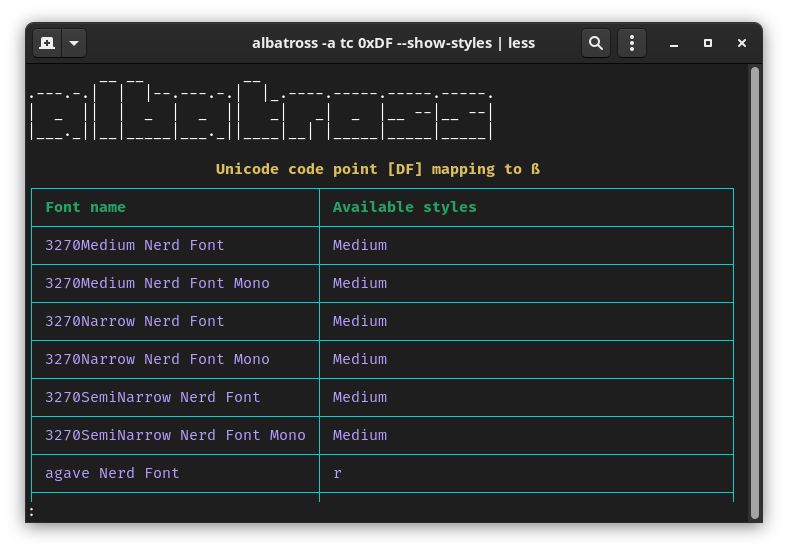Maximize the terminal window
The width and height of the screenshot is (788, 551).
[708, 43]
